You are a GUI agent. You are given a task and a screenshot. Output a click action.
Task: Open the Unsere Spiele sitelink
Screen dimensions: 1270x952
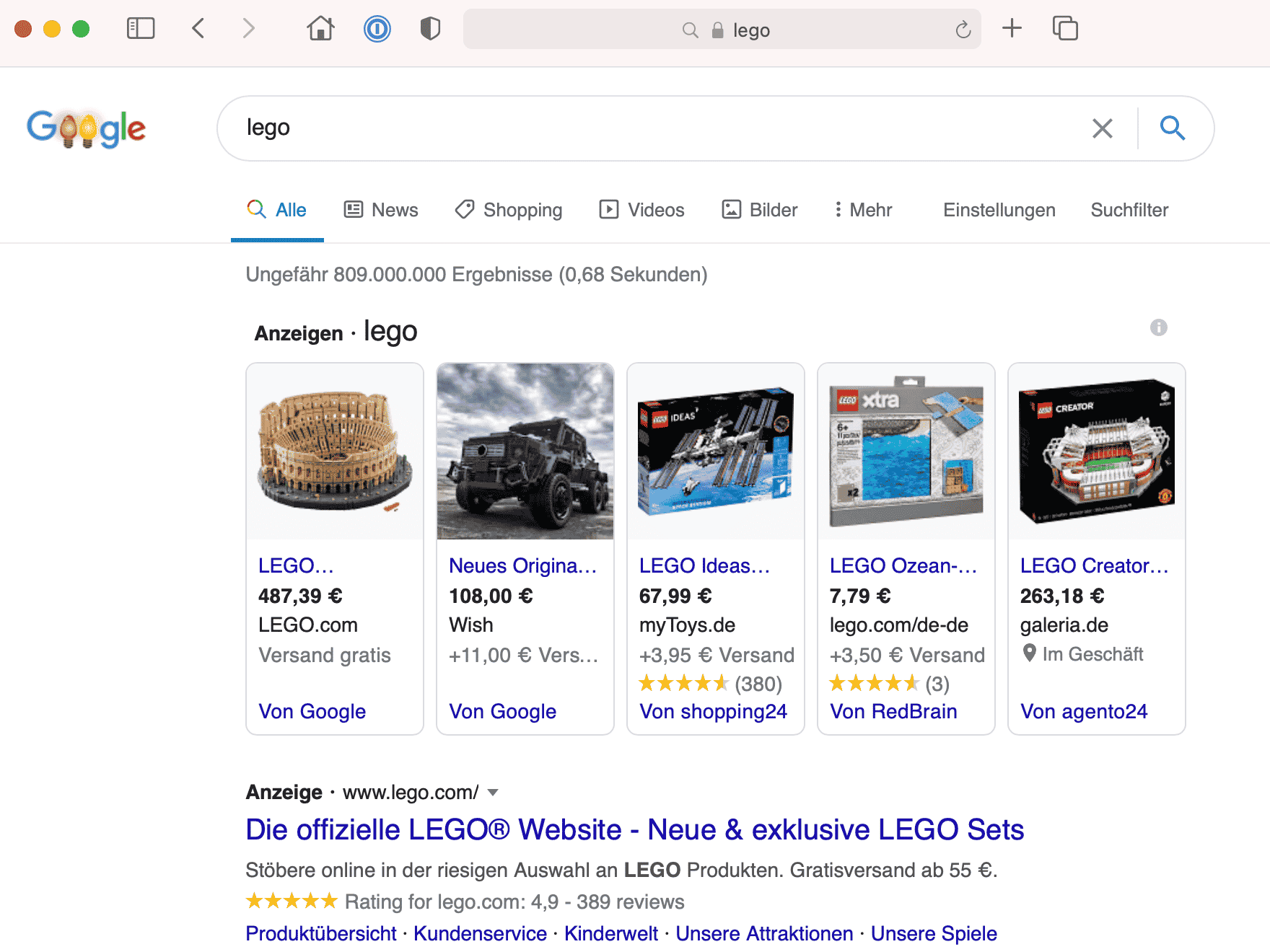(934, 933)
